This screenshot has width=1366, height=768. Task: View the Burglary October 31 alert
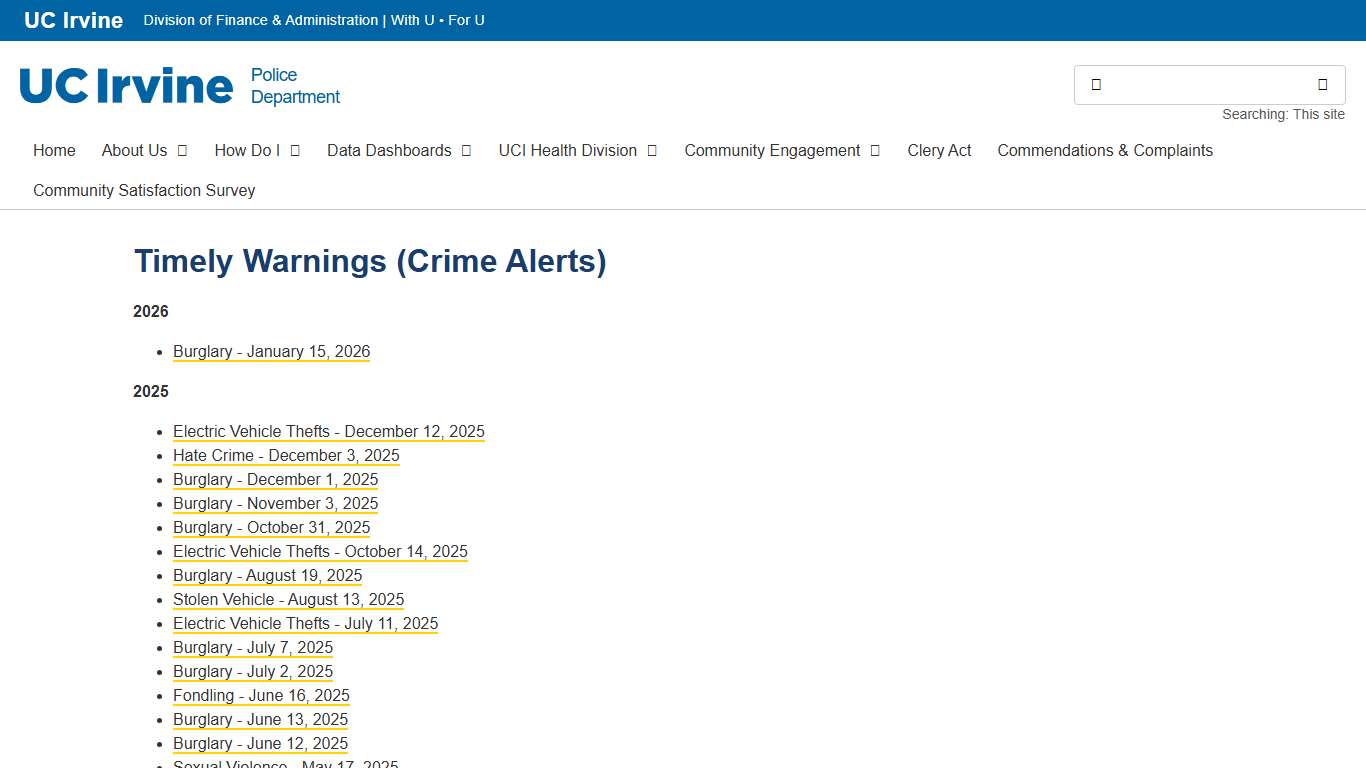click(271, 527)
